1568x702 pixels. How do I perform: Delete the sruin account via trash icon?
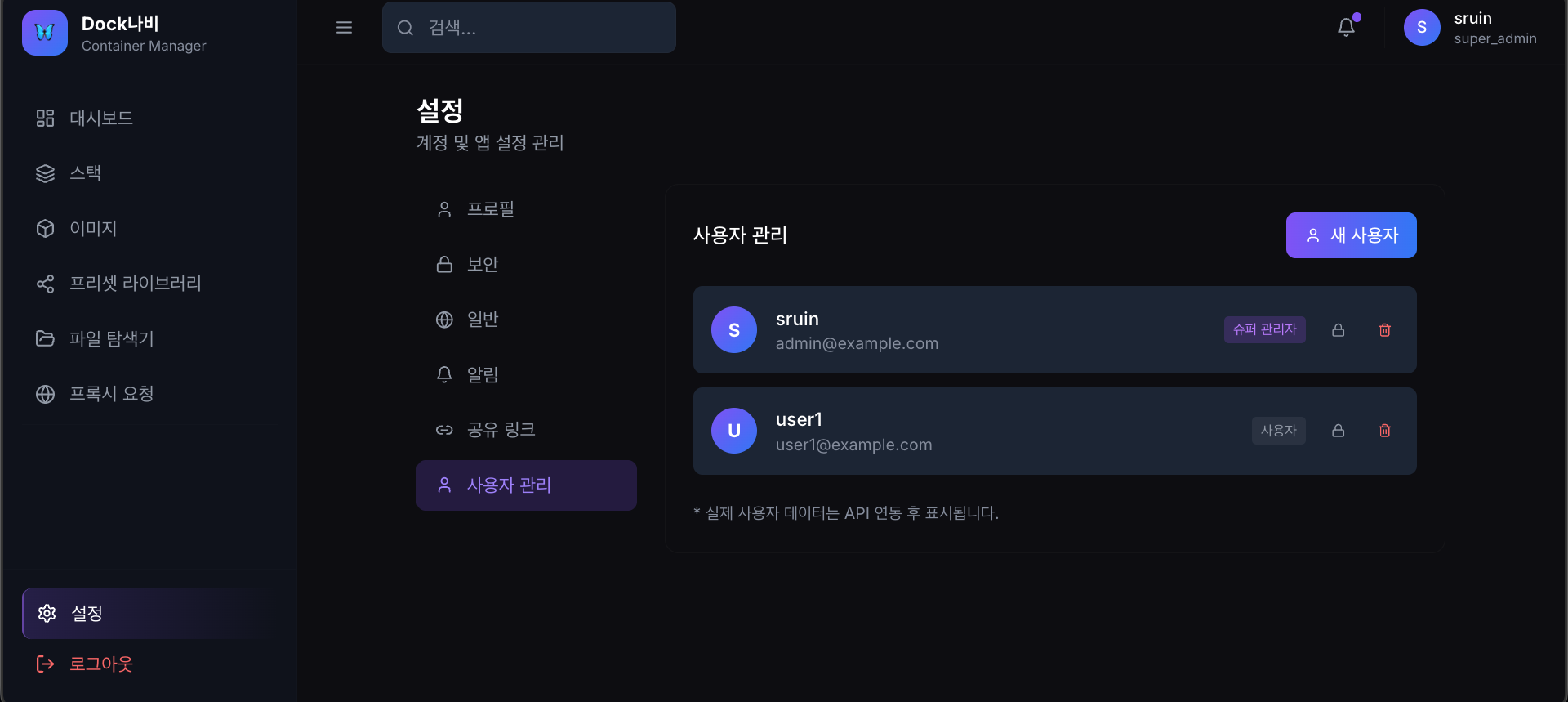(x=1384, y=330)
